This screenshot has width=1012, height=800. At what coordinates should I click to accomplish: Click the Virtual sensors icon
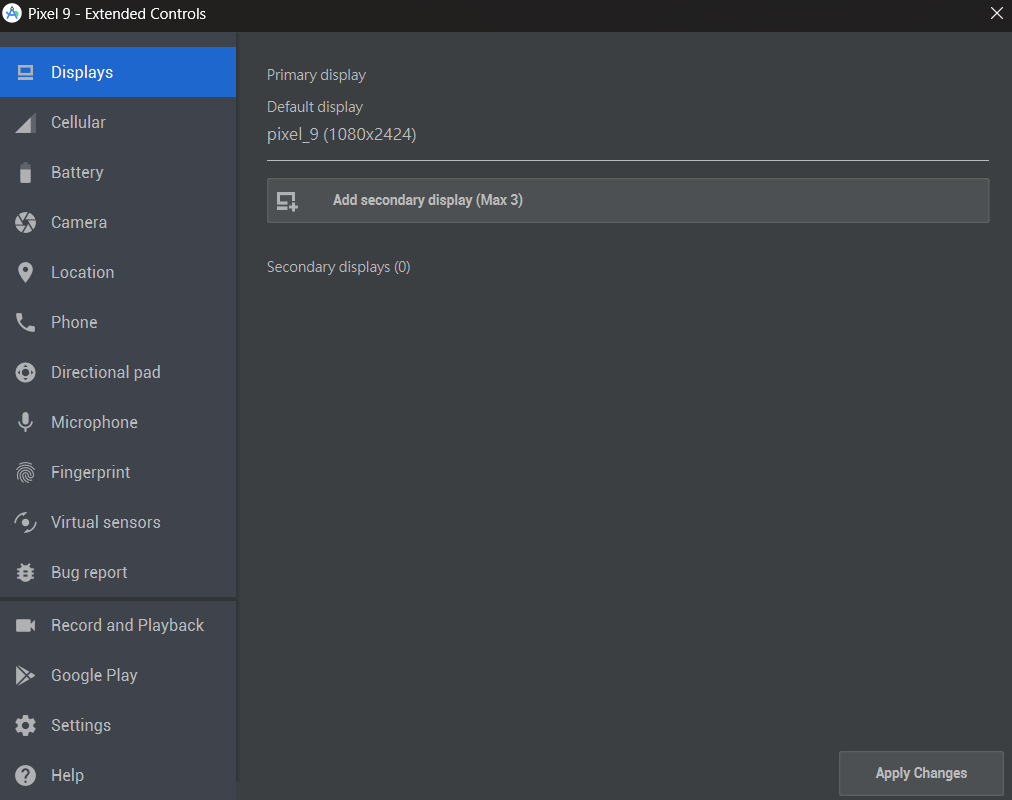pyautogui.click(x=25, y=523)
